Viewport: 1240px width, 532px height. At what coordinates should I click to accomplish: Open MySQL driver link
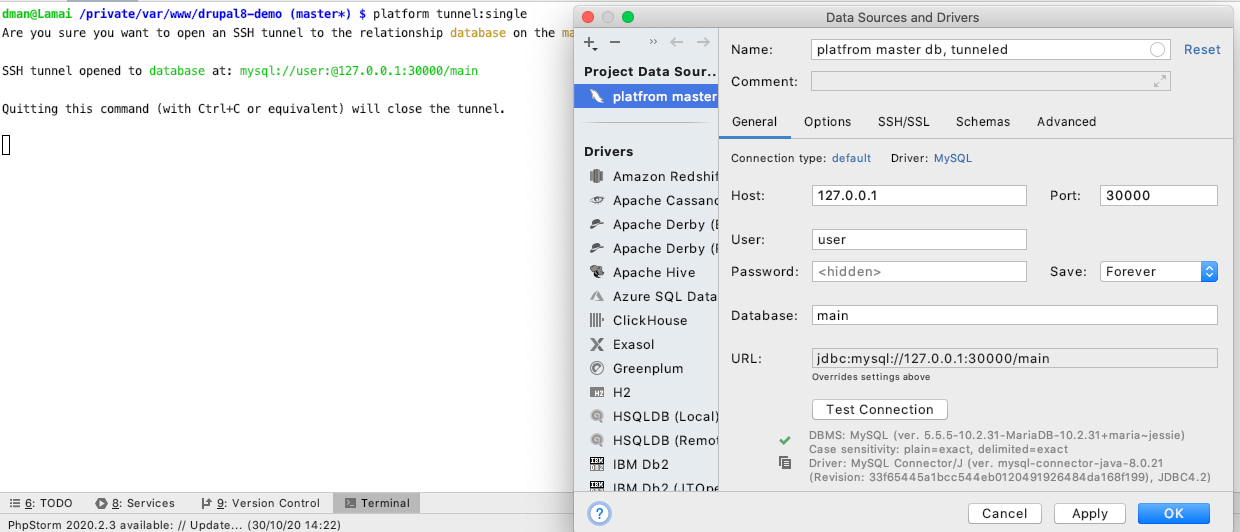click(x=953, y=158)
